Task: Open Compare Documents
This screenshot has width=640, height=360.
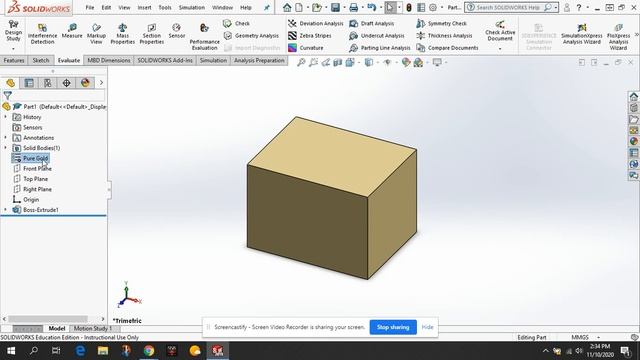Action: click(x=447, y=48)
